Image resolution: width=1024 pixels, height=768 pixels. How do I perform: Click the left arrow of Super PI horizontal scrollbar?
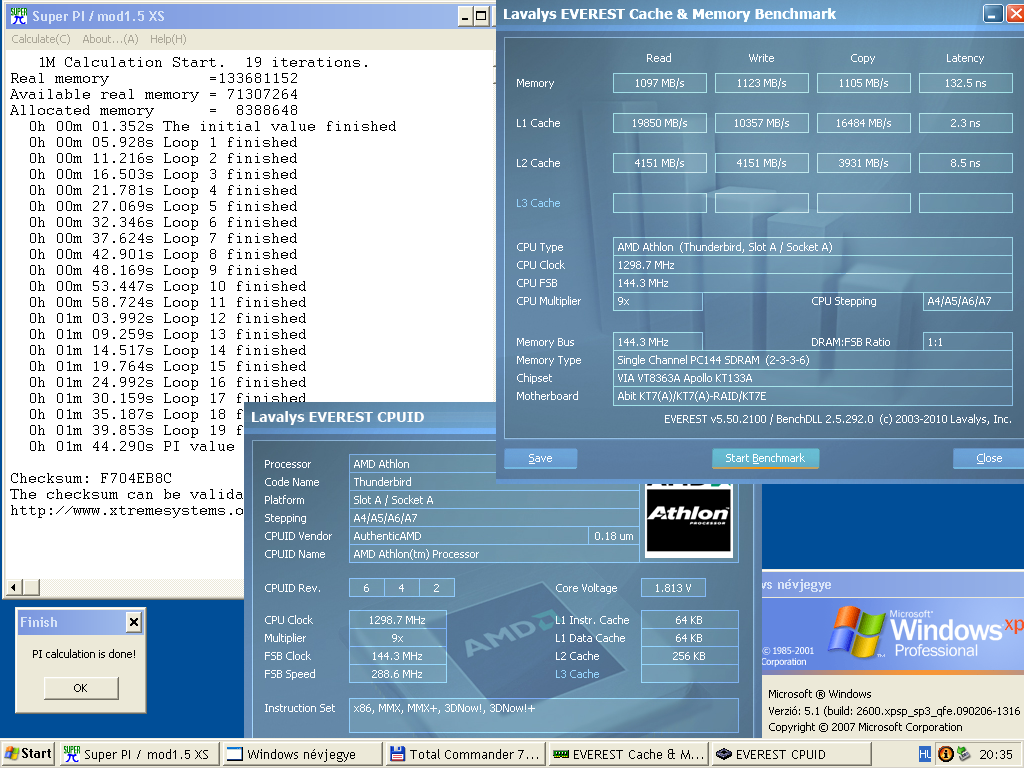[x=13, y=588]
